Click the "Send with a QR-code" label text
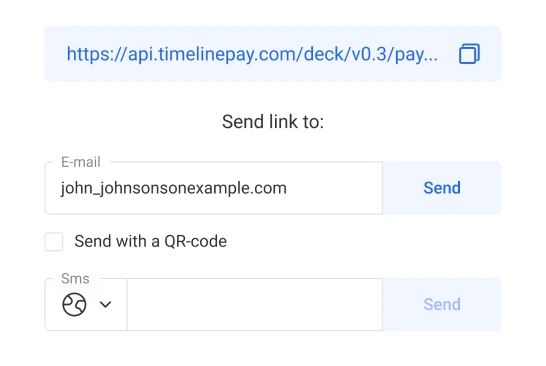 150,241
